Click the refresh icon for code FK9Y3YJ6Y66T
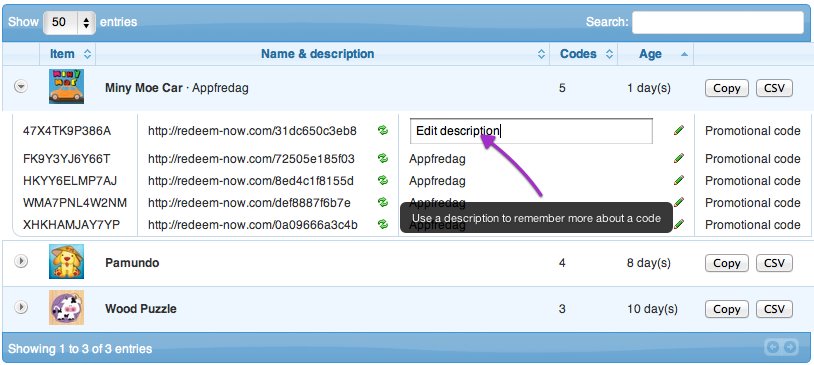 tap(383, 158)
